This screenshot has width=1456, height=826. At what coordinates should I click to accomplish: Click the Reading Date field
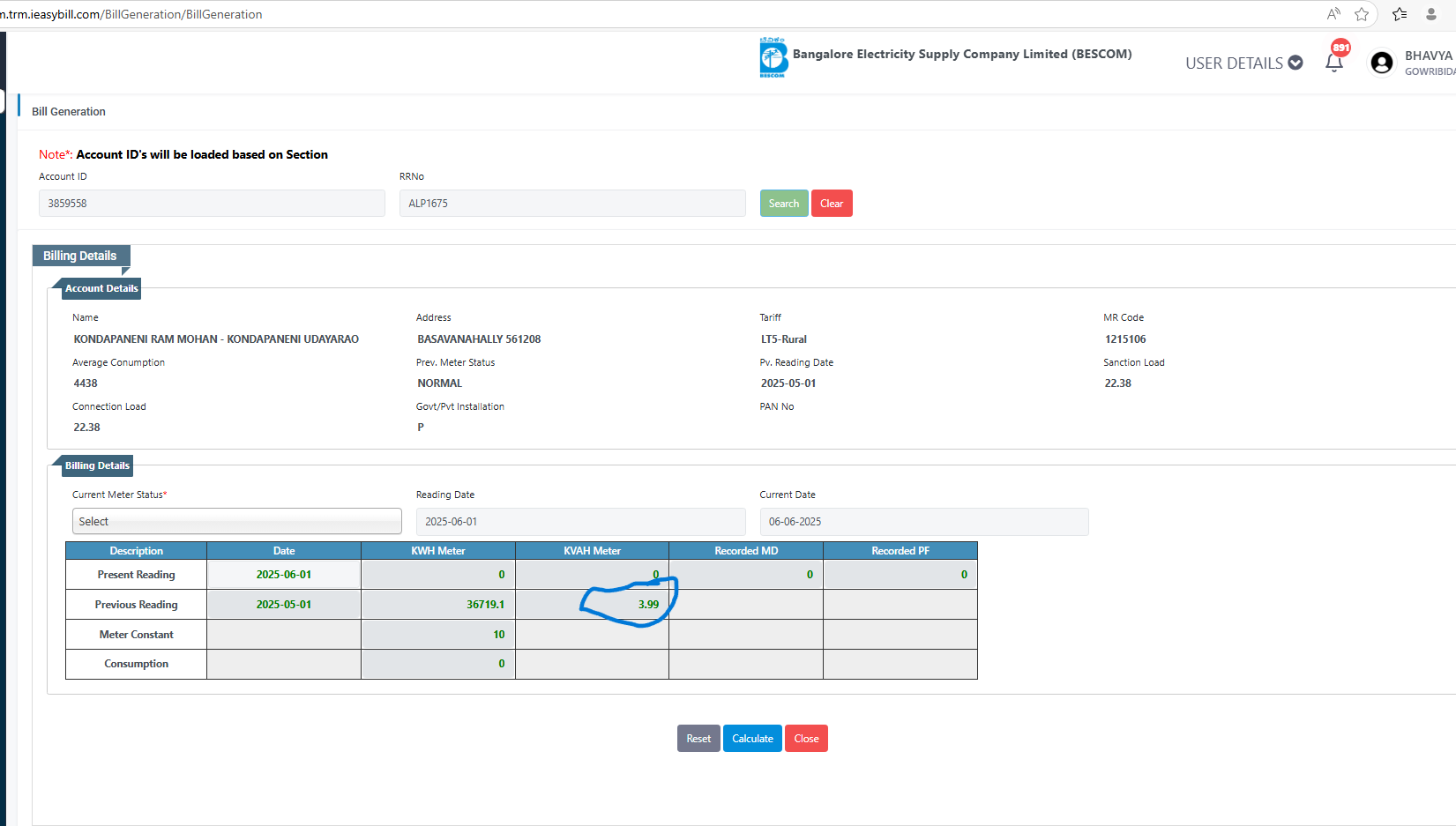click(580, 522)
